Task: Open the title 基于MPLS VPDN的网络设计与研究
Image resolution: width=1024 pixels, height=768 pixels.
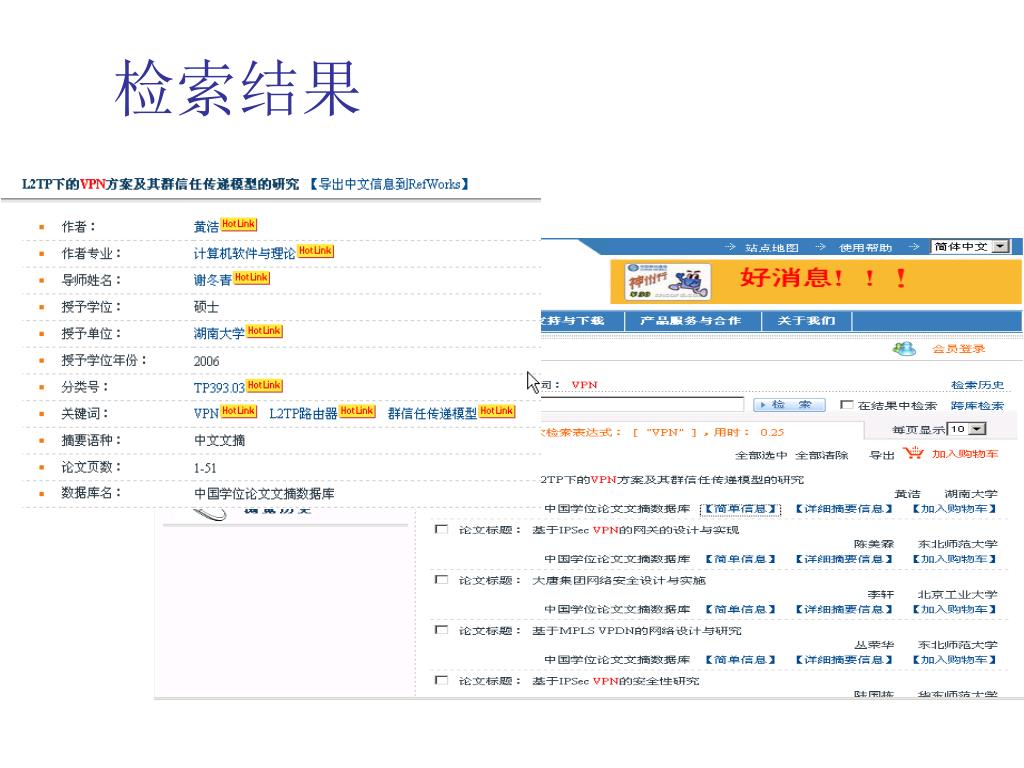Action: coord(636,630)
